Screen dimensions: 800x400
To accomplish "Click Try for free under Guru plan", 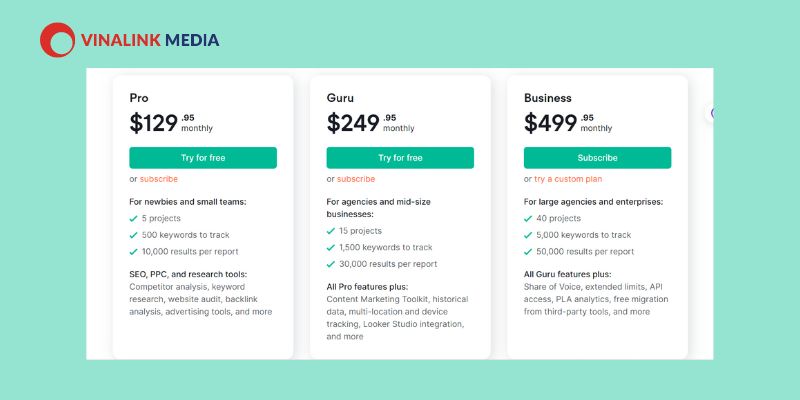I will tap(400, 158).
